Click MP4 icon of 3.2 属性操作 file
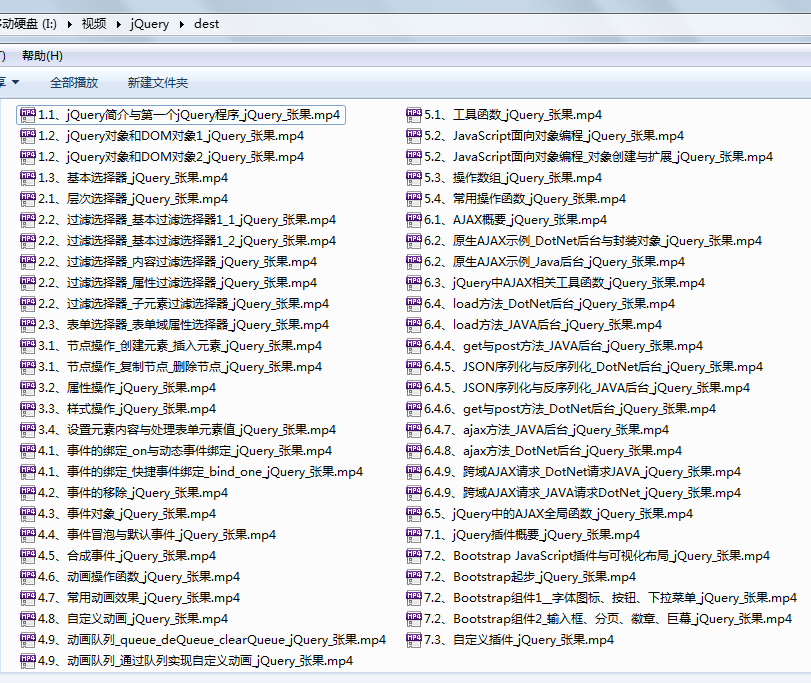 27,388
